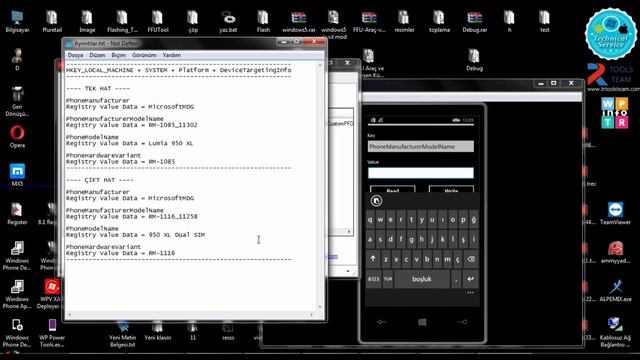
Task: Tap the clipboard paste icon above keyboard
Action: [376, 200]
